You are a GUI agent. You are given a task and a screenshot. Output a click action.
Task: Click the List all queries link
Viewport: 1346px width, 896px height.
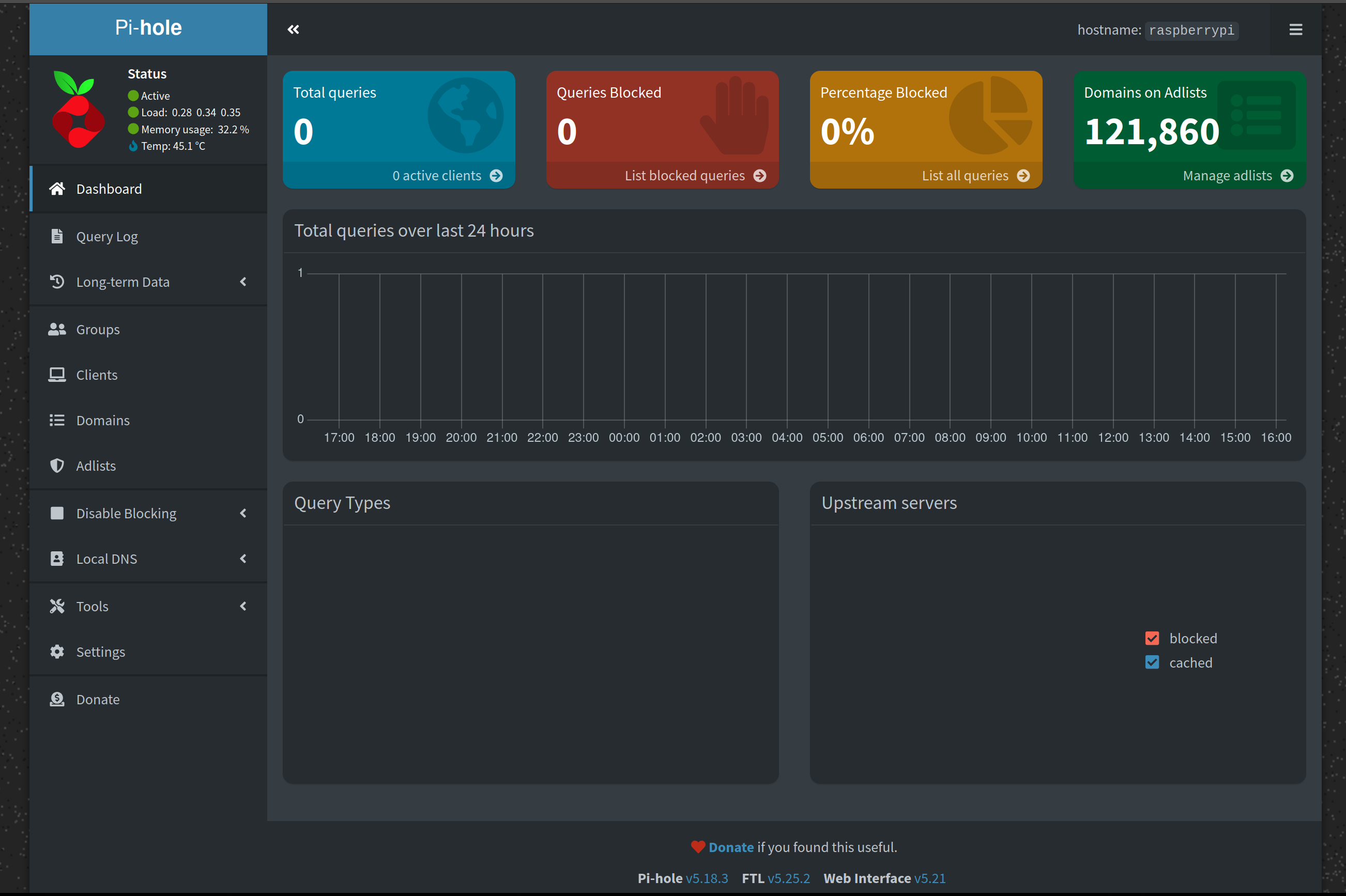tap(965, 176)
